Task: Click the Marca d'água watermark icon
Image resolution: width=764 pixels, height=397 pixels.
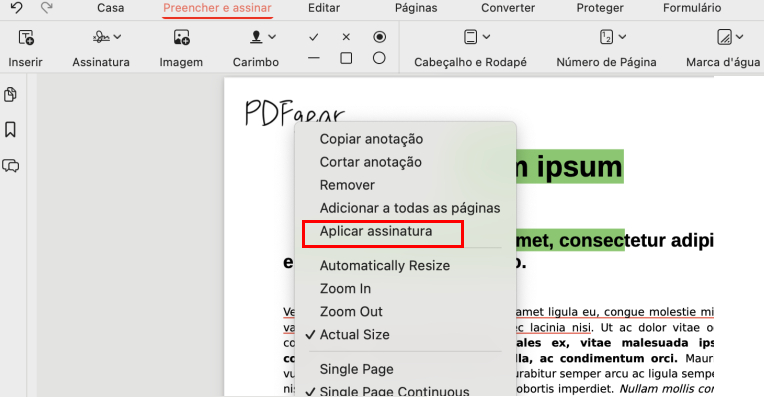Action: tap(725, 37)
